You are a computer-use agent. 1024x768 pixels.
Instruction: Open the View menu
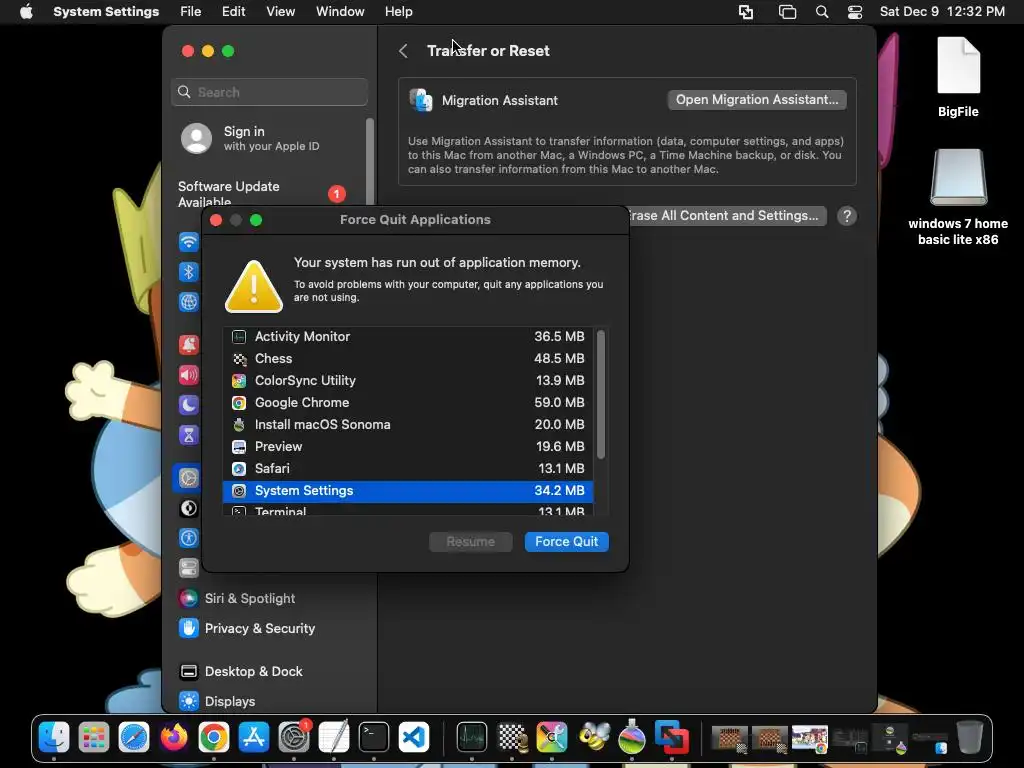pyautogui.click(x=280, y=12)
